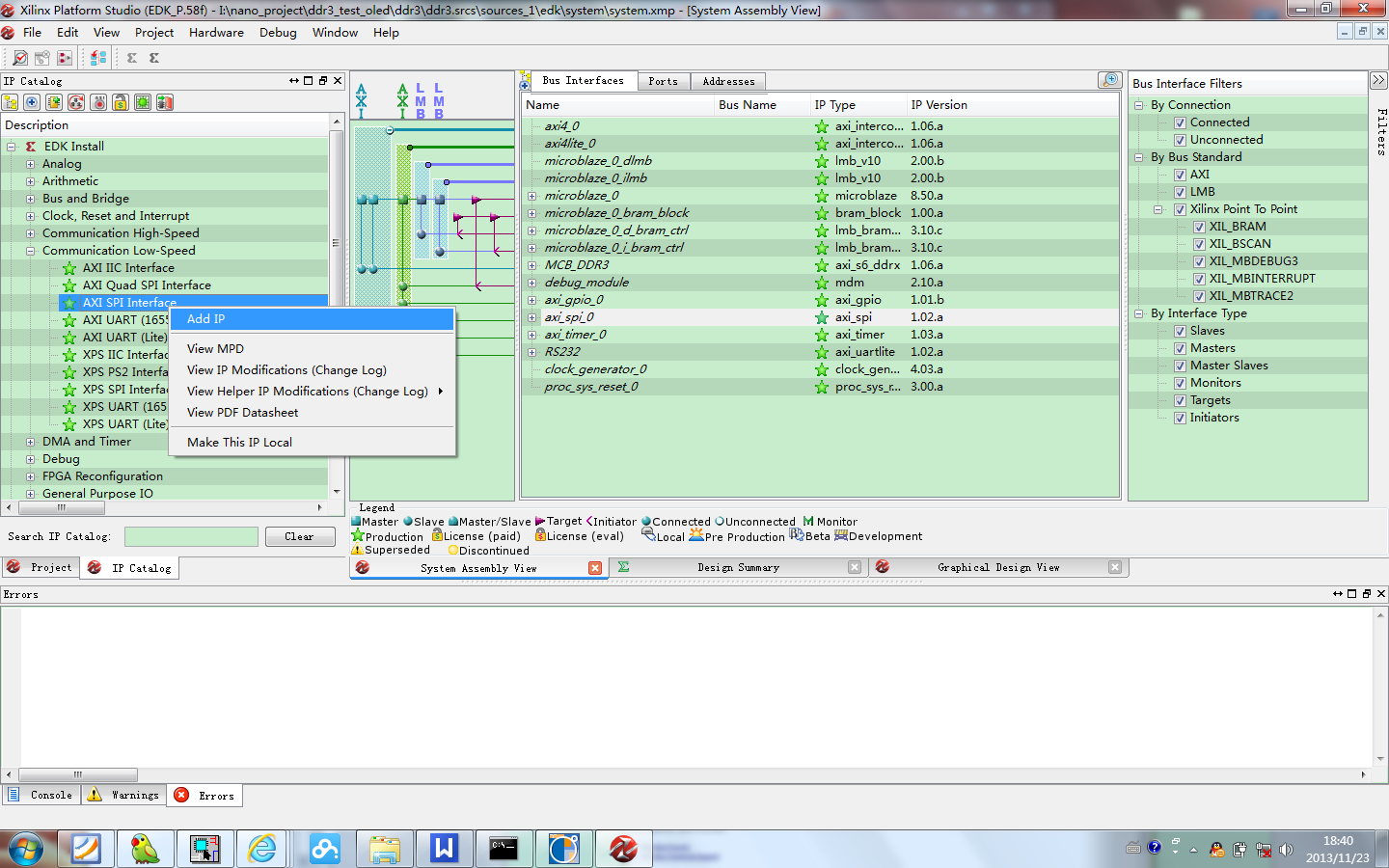Click the zoom icon above the Bus Interface Filters
The image size is (1389, 868).
[1109, 80]
